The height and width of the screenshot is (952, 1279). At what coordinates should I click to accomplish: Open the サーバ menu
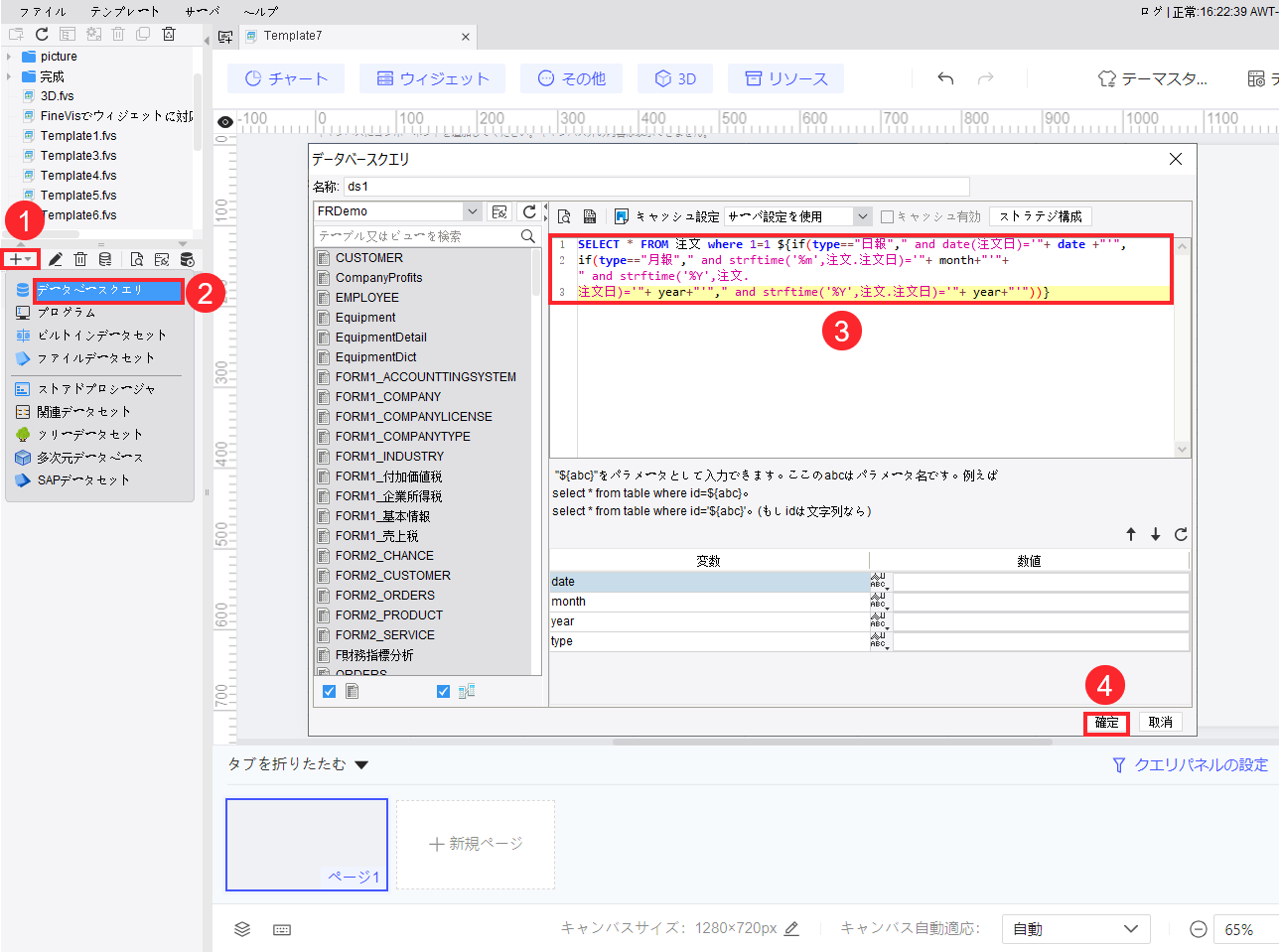coord(202,11)
